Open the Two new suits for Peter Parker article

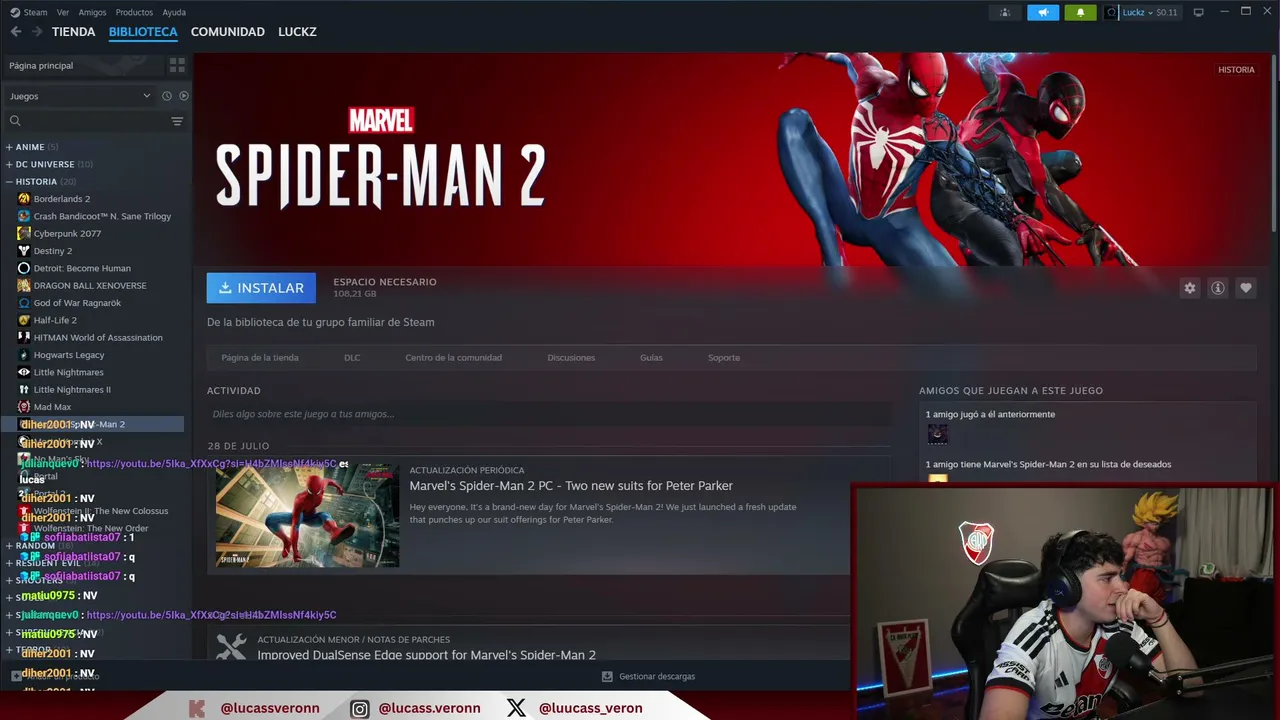click(x=571, y=486)
